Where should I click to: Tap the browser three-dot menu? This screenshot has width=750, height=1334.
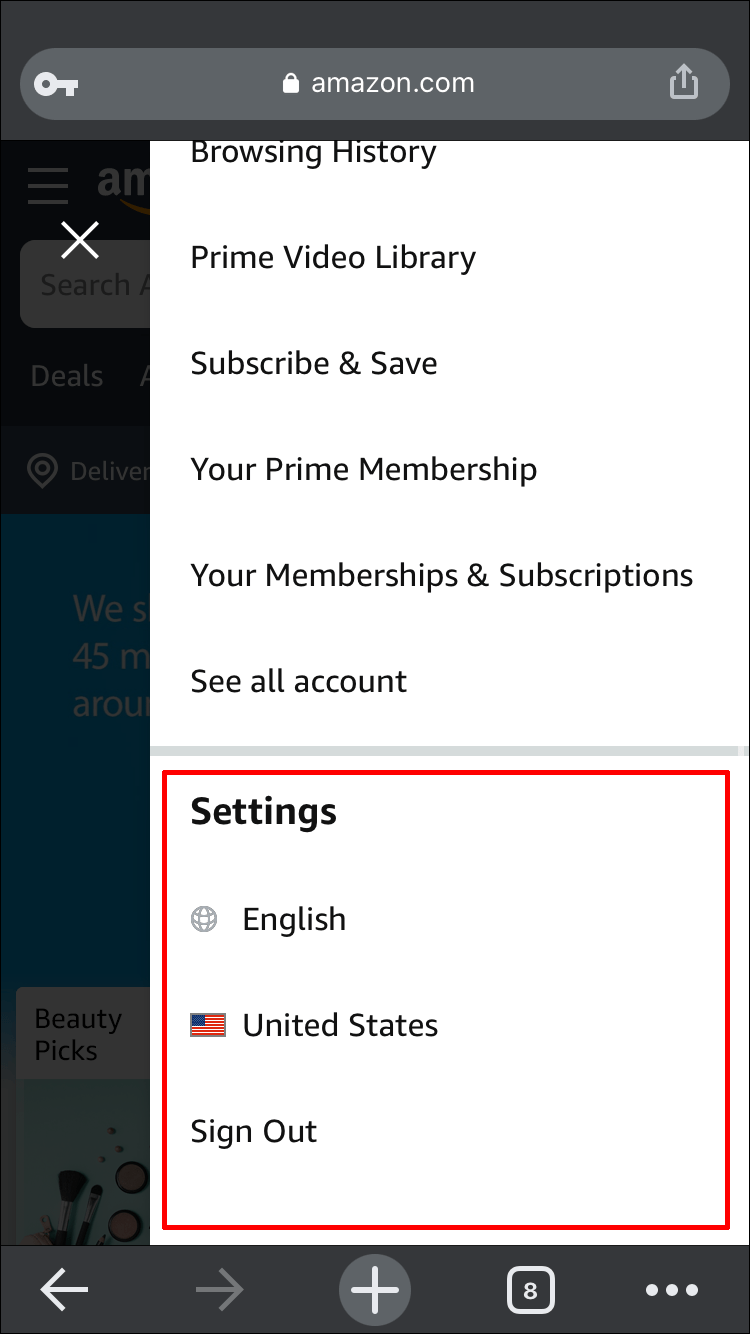[672, 1290]
